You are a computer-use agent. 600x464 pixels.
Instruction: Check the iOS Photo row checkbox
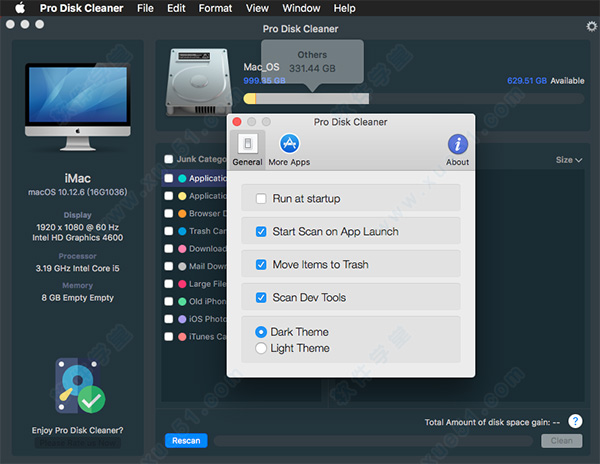pyautogui.click(x=168, y=319)
